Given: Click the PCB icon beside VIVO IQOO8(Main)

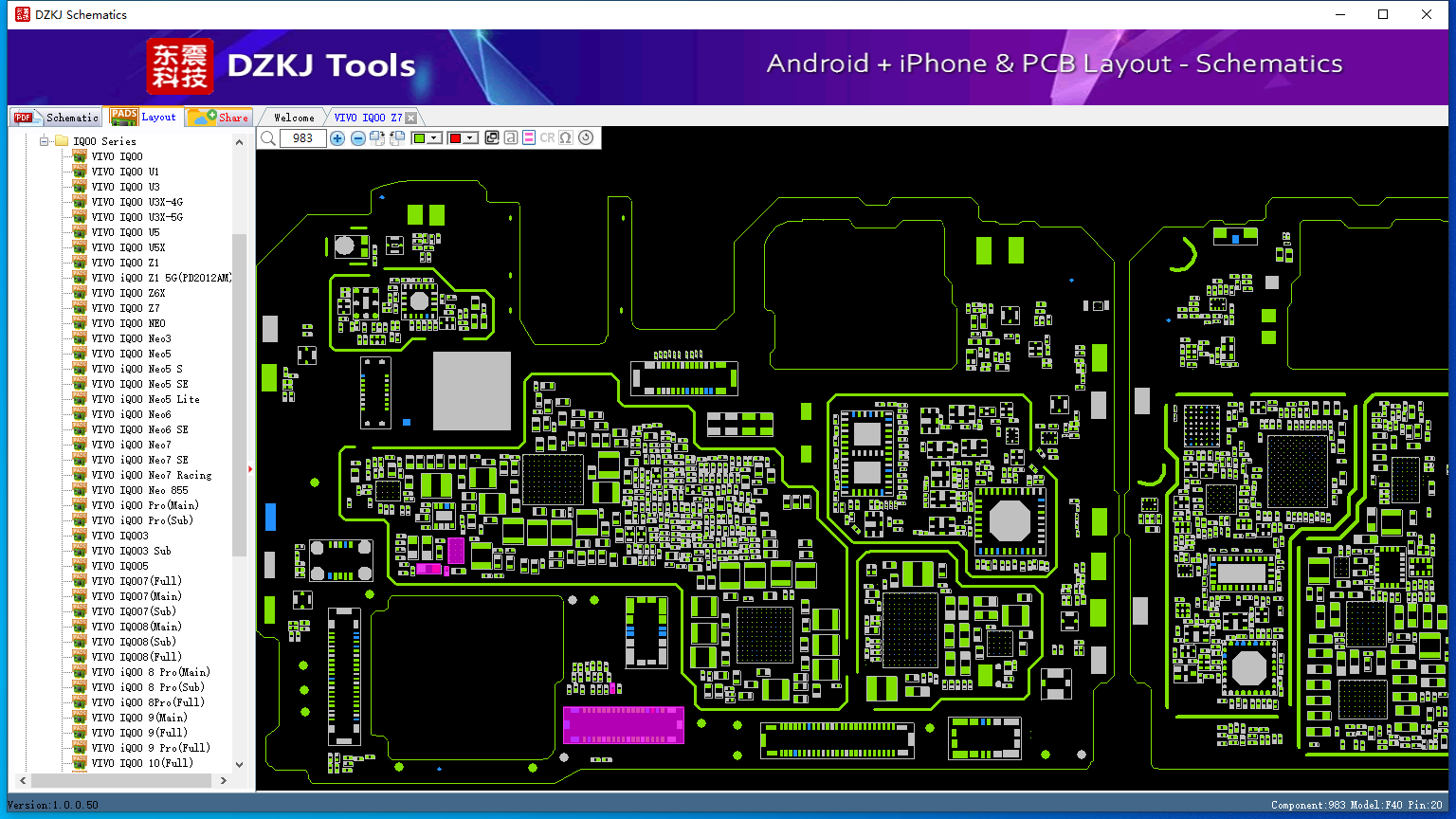Looking at the screenshot, I should (80, 627).
